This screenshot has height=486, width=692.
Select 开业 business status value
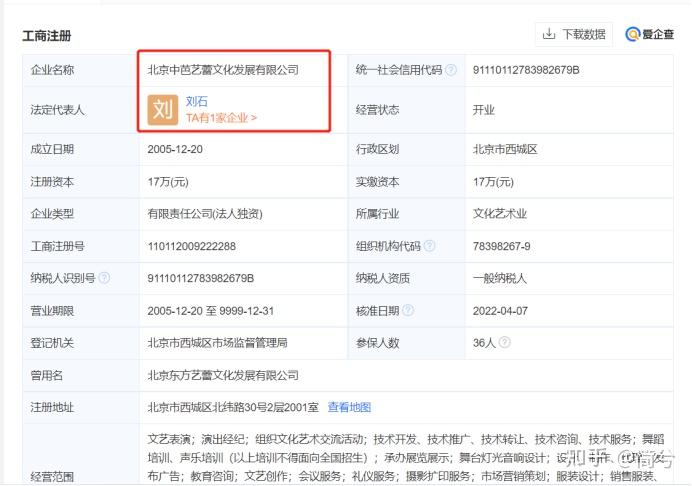[483, 110]
